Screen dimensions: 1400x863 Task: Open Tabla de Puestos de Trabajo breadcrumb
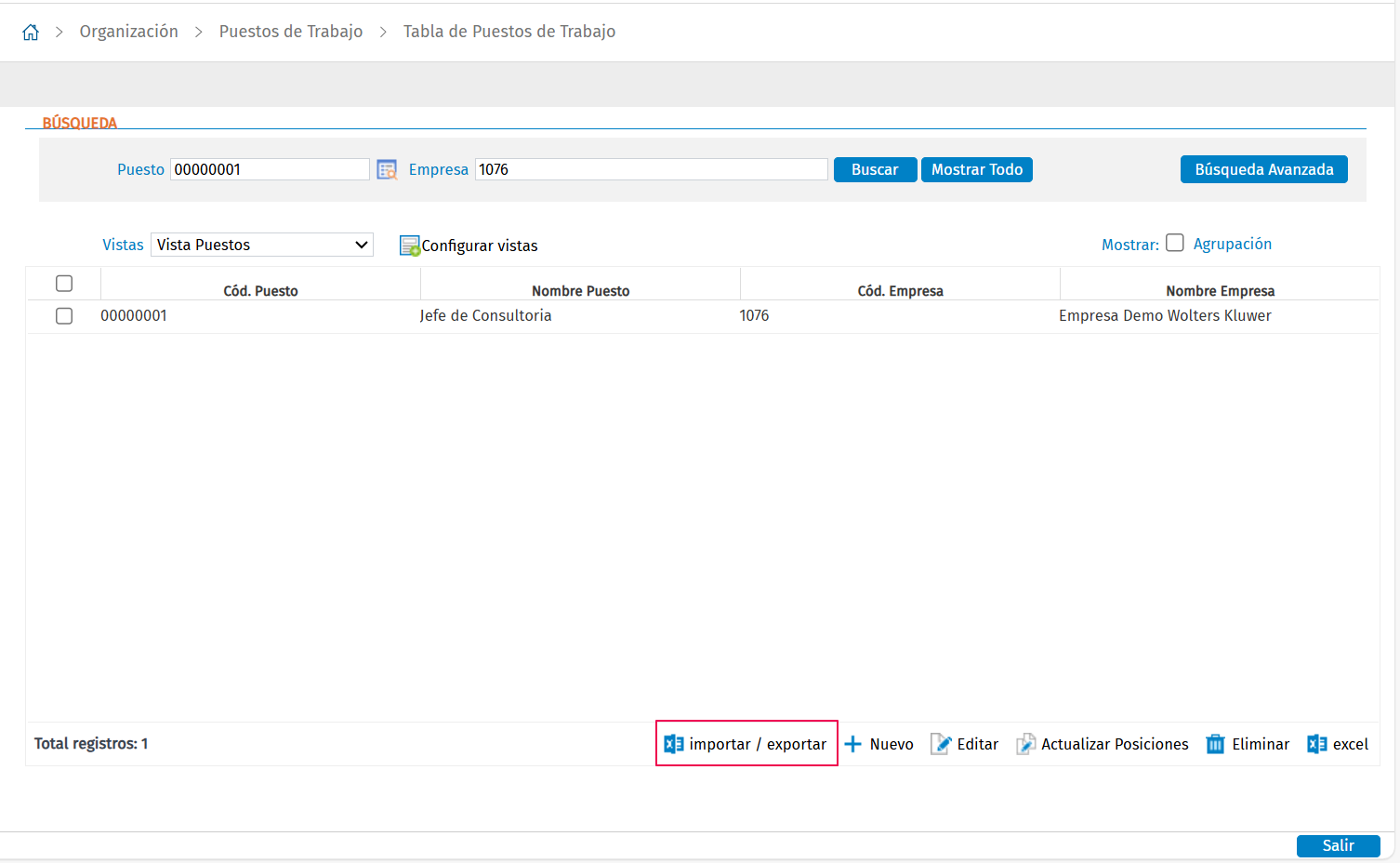click(x=509, y=32)
